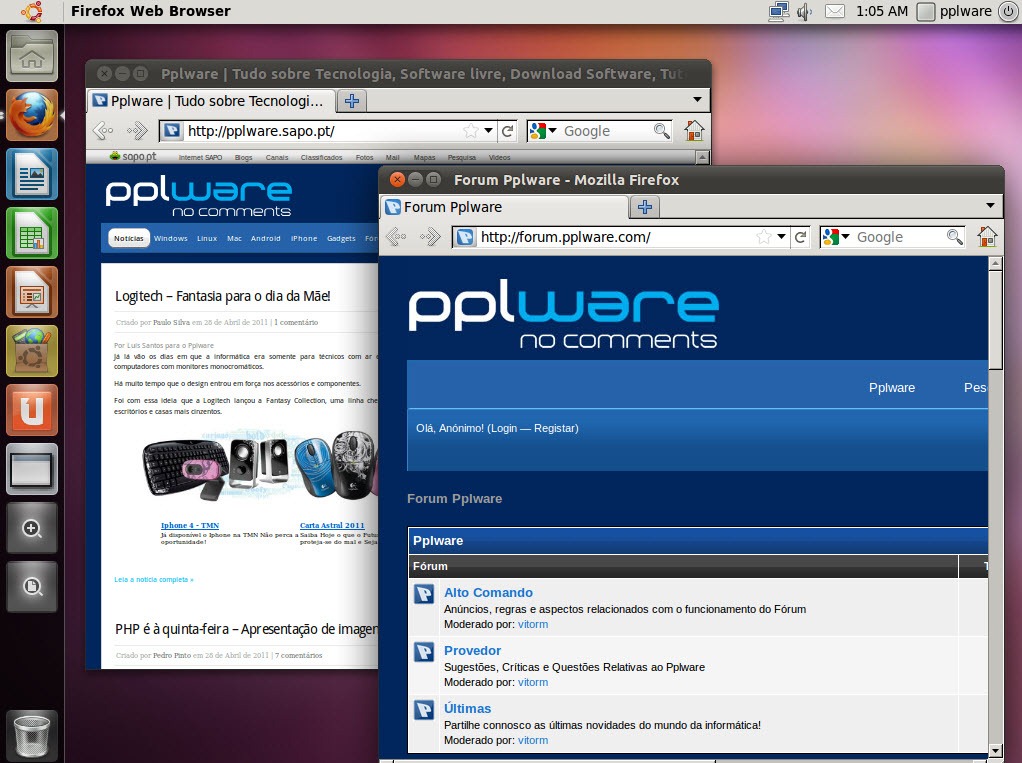Open the Gadgets category on the Pplware site
This screenshot has width=1022, height=763.
coord(342,238)
